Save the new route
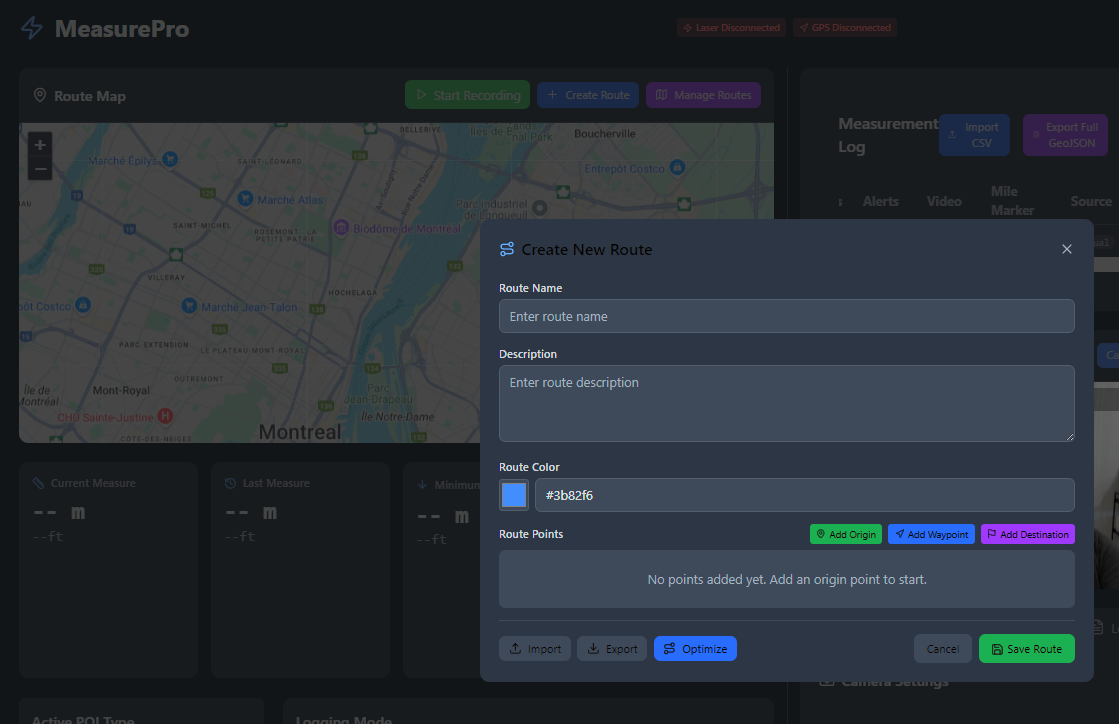This screenshot has width=1119, height=724. (x=1026, y=648)
